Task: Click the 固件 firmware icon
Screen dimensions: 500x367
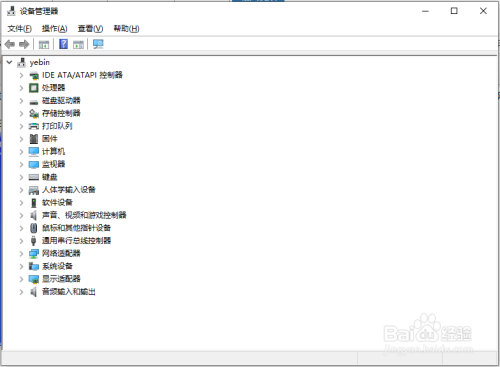Action: (x=34, y=139)
